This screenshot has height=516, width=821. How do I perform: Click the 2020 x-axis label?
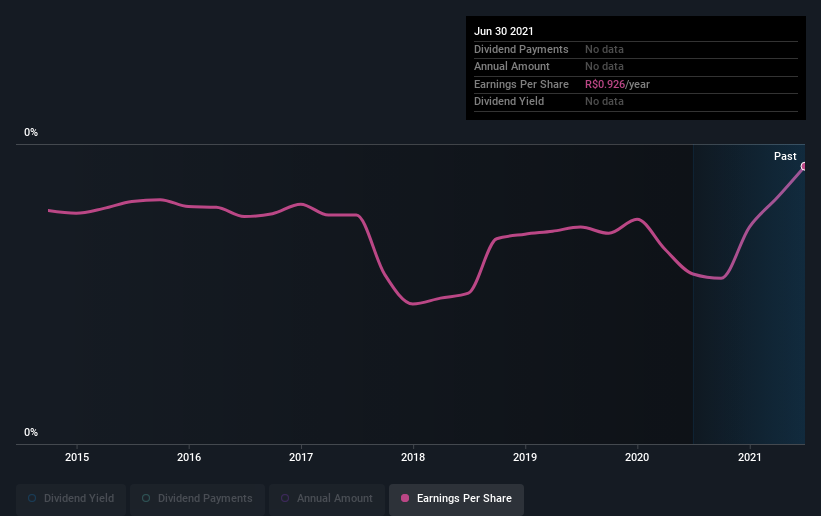(637, 457)
